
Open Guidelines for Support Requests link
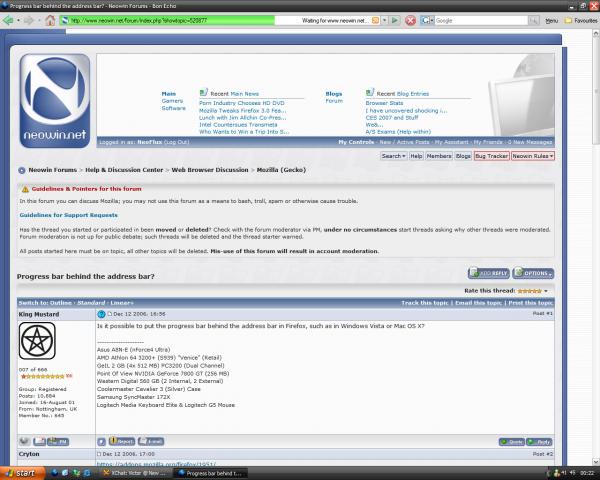pos(68,215)
